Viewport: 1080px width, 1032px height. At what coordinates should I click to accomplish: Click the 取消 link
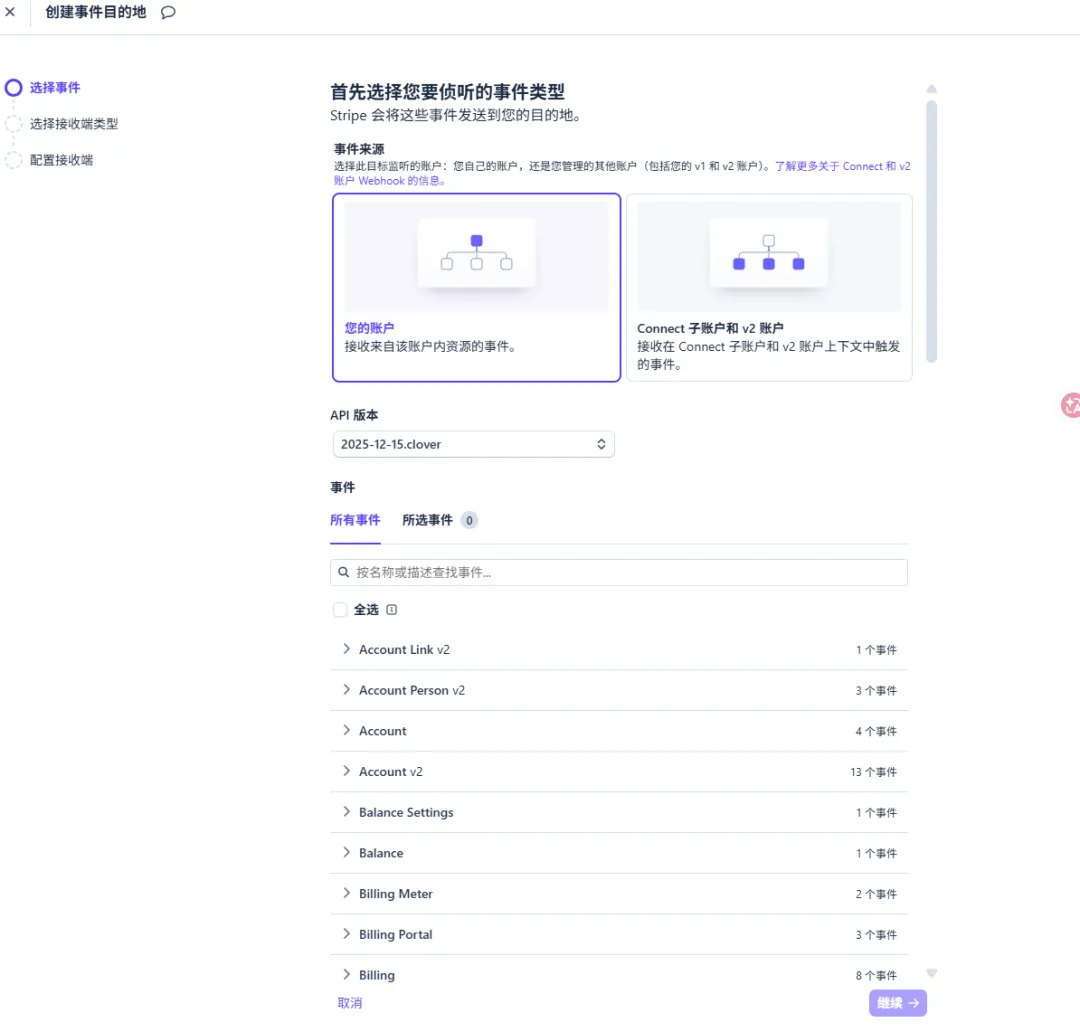(350, 1003)
